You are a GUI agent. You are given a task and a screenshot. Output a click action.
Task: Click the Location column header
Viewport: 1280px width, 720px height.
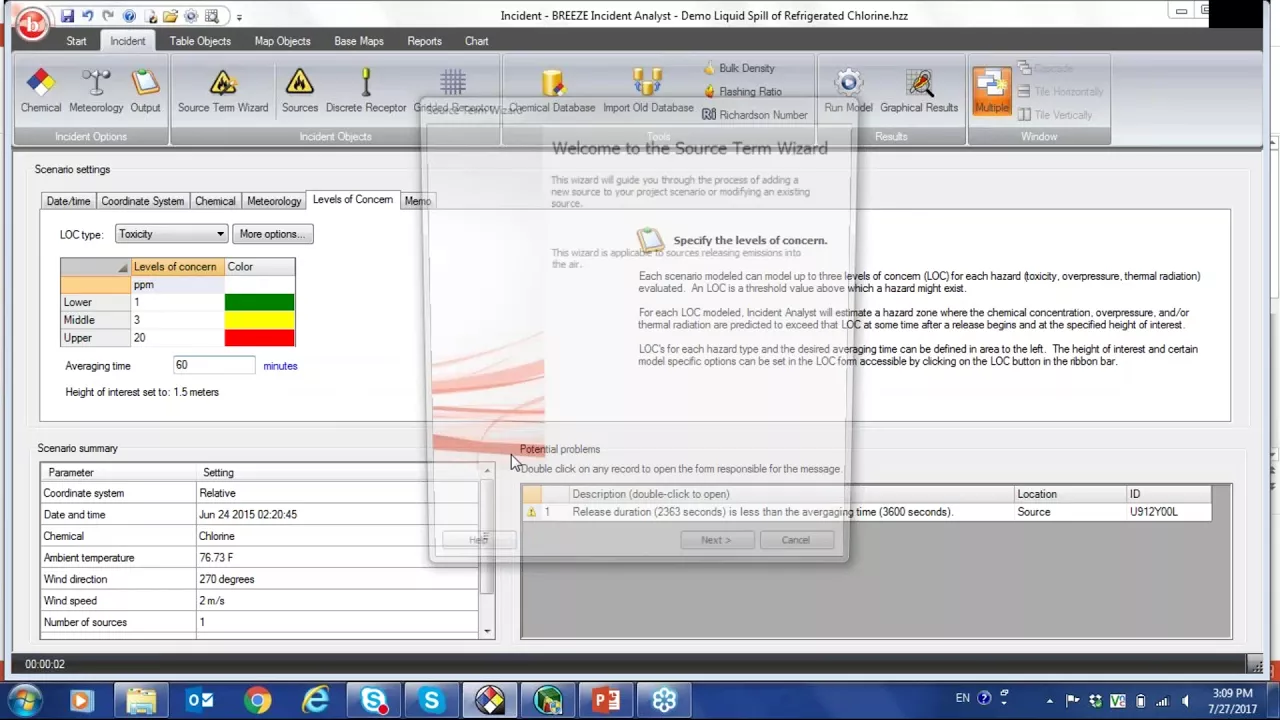pos(1069,494)
